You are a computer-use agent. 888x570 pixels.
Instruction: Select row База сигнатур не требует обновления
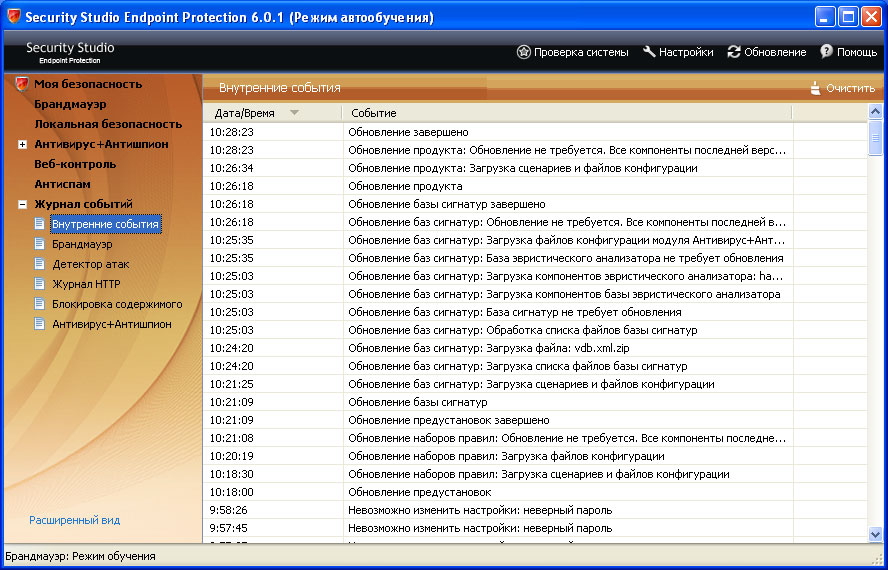click(535, 312)
